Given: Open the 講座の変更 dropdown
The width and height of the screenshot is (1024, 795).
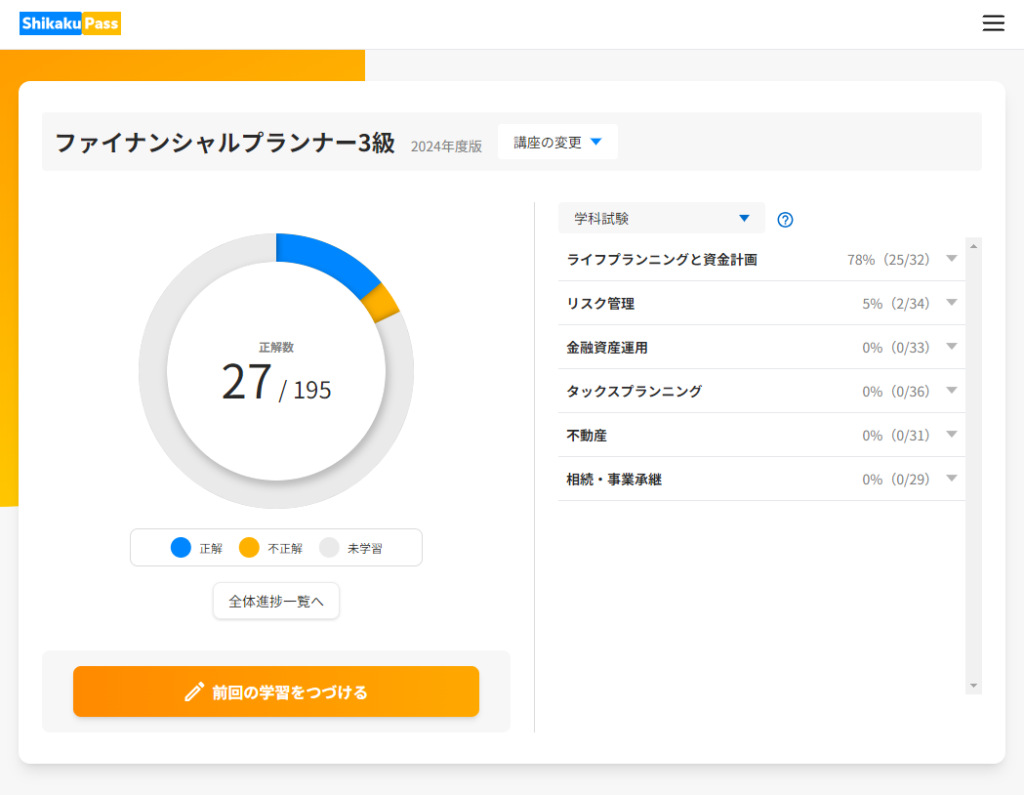Looking at the screenshot, I should click(557, 142).
